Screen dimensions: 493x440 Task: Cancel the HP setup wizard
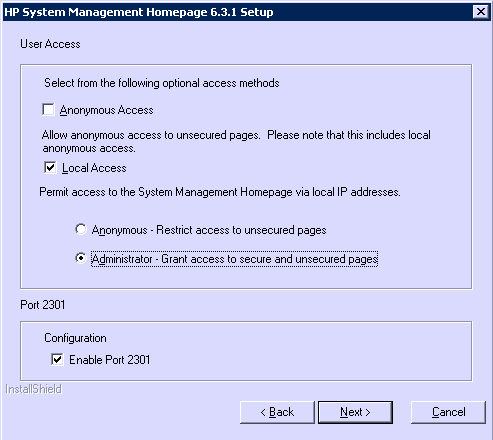(x=448, y=412)
